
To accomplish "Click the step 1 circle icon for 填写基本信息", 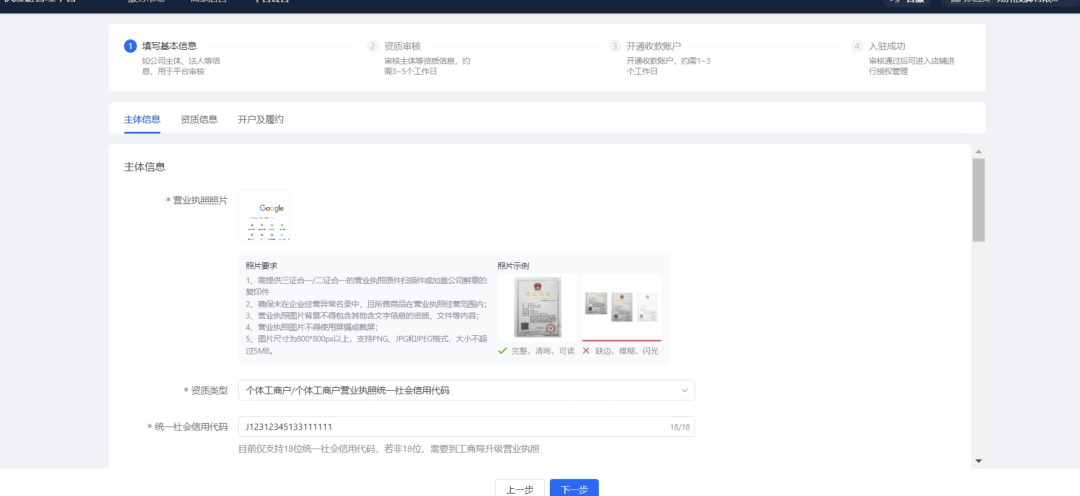I will (x=130, y=46).
